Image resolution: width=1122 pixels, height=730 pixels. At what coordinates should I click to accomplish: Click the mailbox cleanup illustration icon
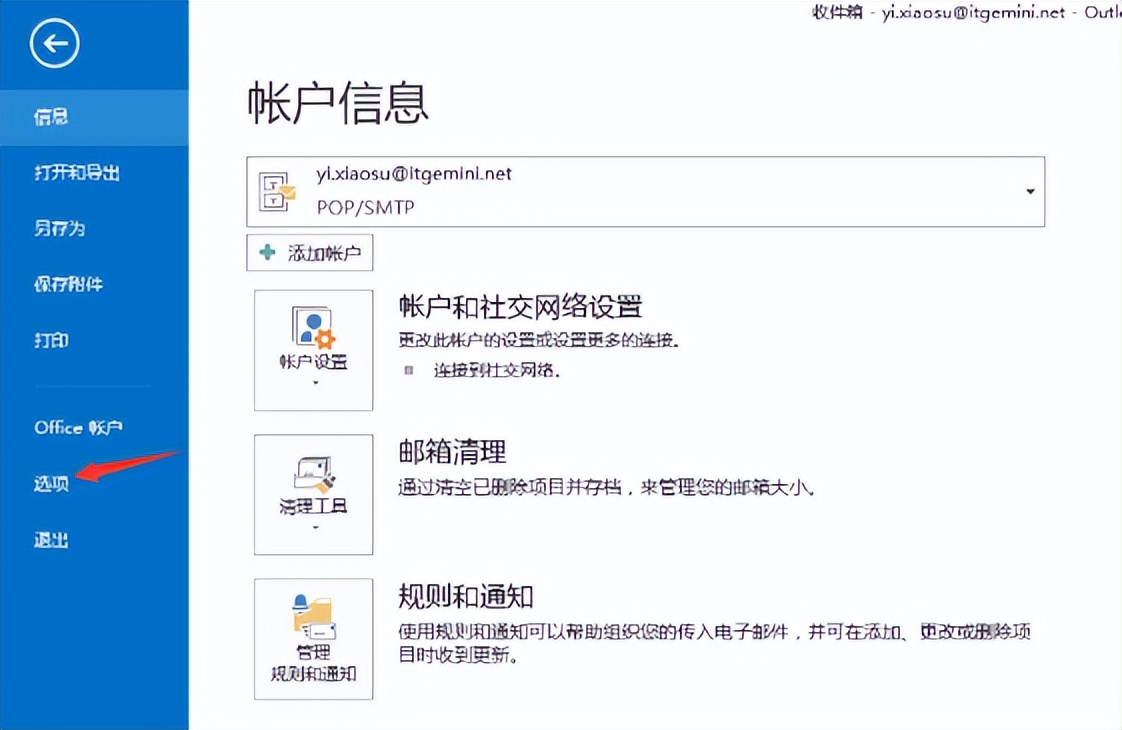click(313, 470)
